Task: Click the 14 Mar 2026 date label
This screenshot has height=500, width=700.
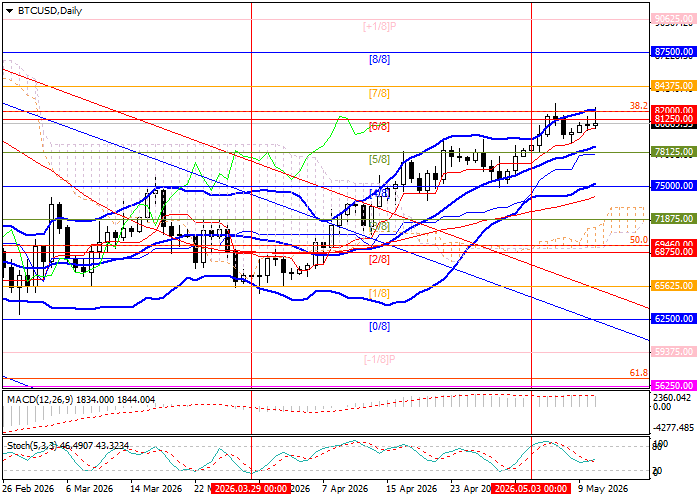Action: pyautogui.click(x=156, y=488)
